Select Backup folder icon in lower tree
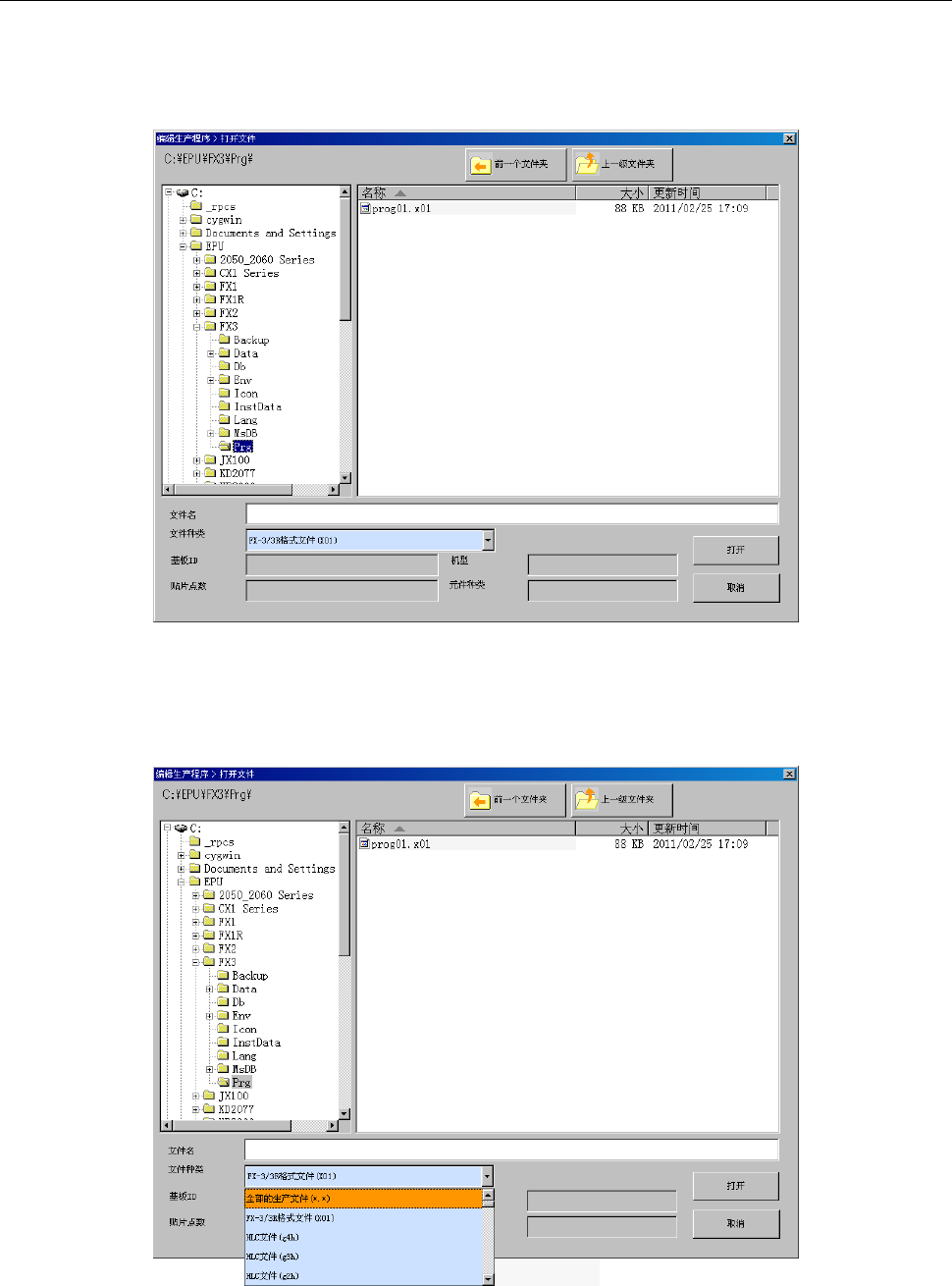Screen dimensions: 952x1286 (x=224, y=976)
